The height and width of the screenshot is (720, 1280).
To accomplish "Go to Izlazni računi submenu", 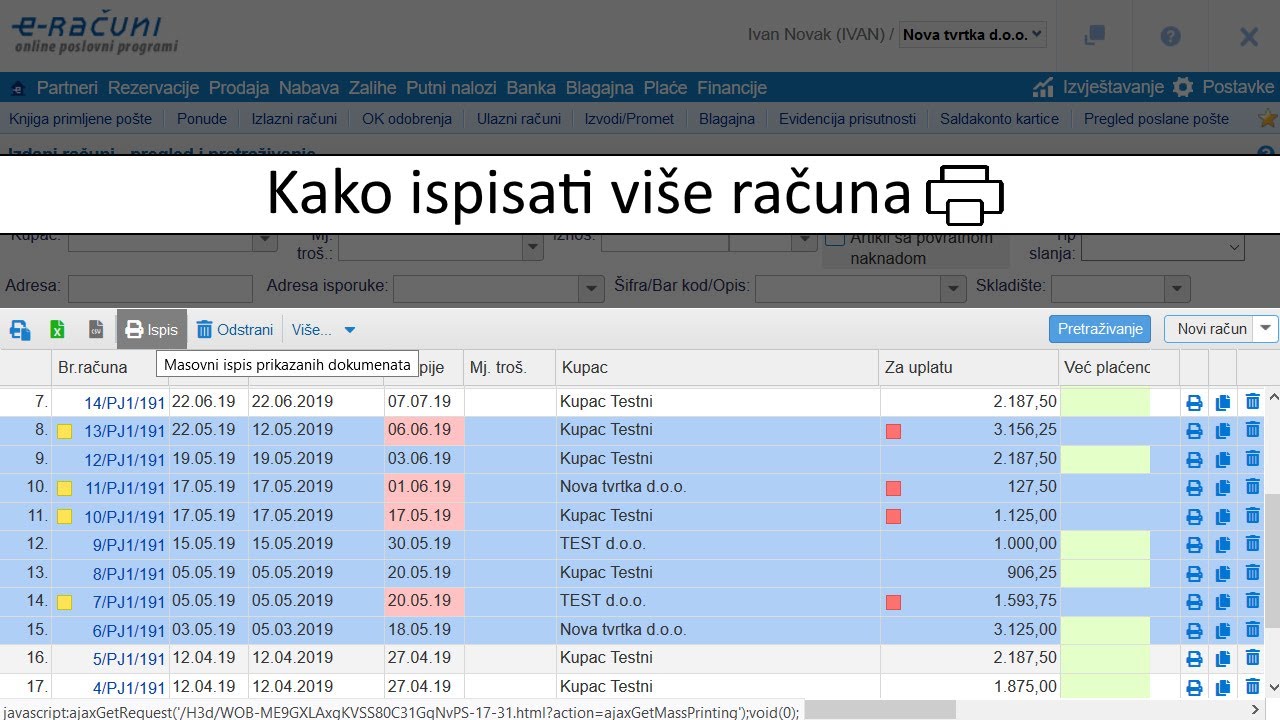I will [x=294, y=119].
